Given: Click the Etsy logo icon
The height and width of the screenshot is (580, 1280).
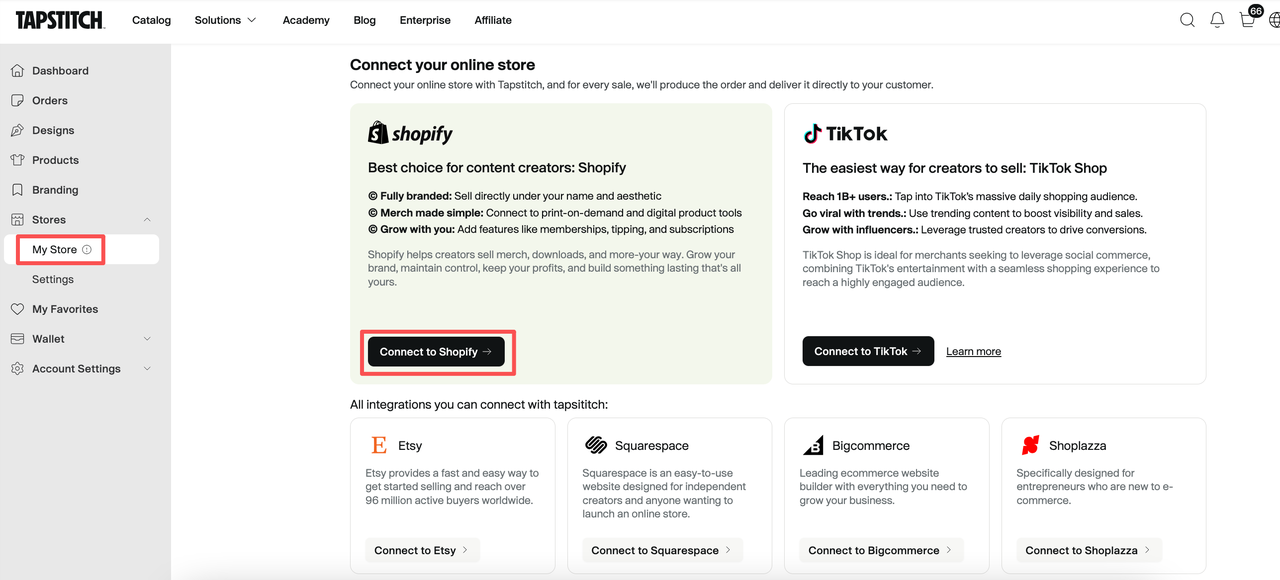Looking at the screenshot, I should coord(379,446).
